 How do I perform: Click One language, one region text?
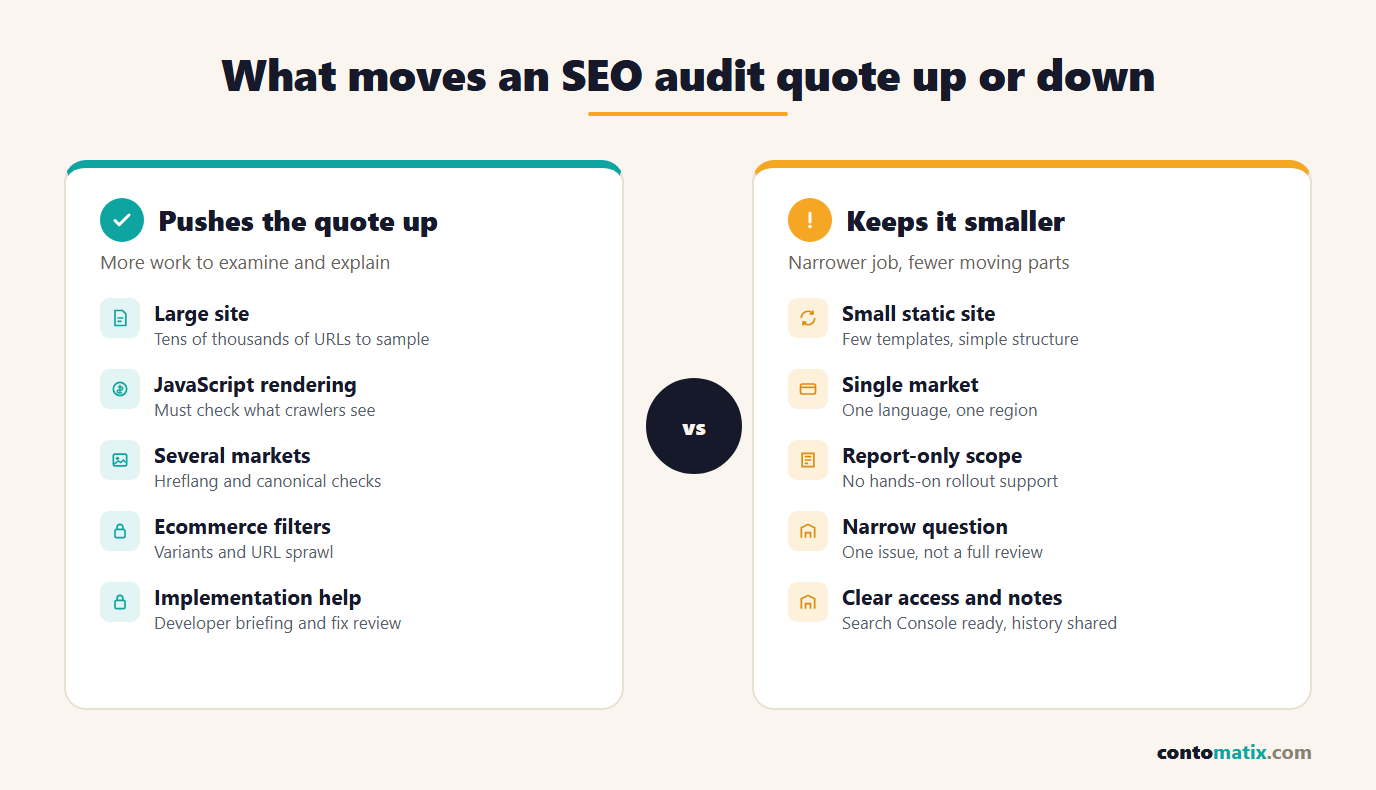point(940,410)
